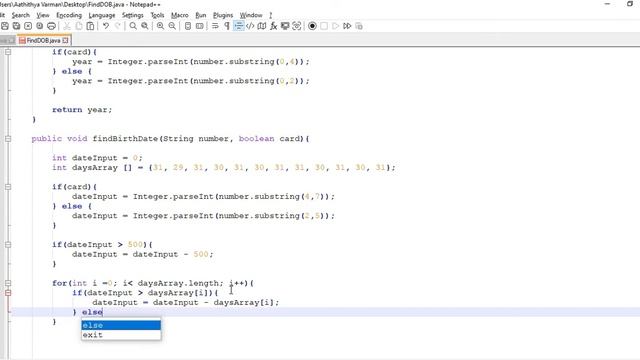Click the Save file toolbar icon
640x360 pixels.
(5, 26)
